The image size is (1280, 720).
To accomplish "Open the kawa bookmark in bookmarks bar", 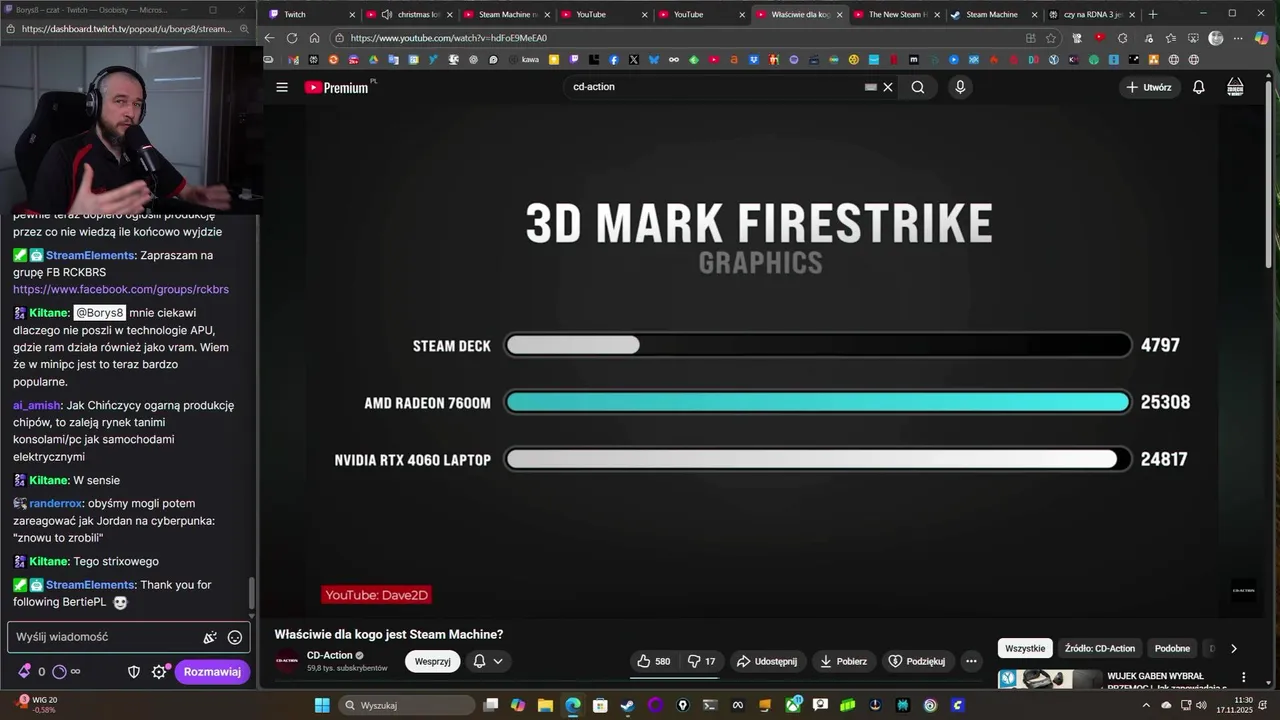I will coord(523,60).
